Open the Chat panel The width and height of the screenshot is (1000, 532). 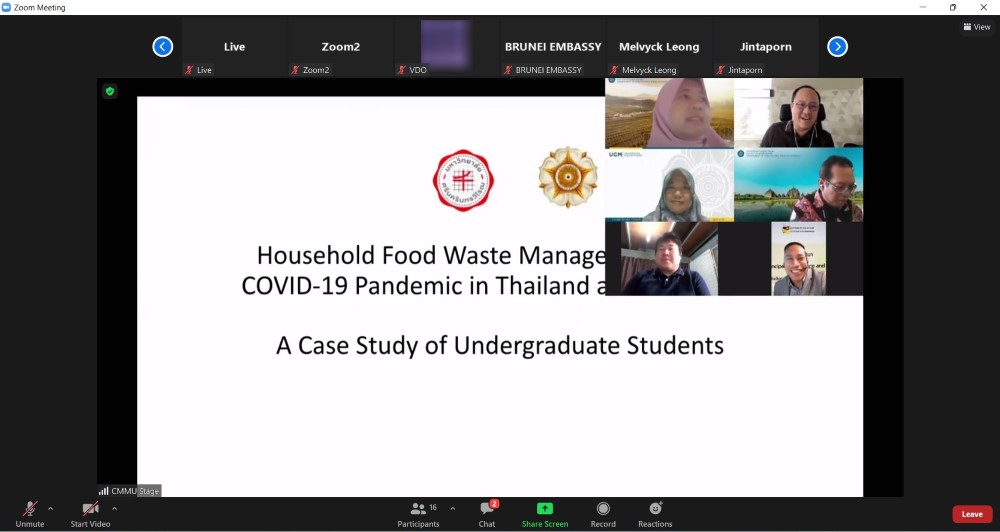tap(487, 509)
